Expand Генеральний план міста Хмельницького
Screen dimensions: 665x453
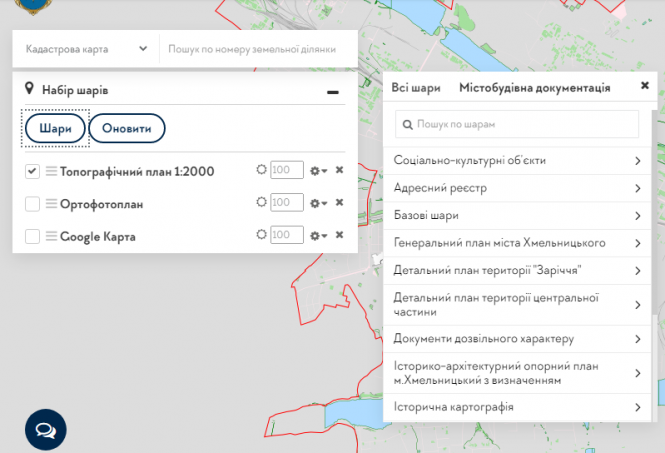click(x=517, y=243)
